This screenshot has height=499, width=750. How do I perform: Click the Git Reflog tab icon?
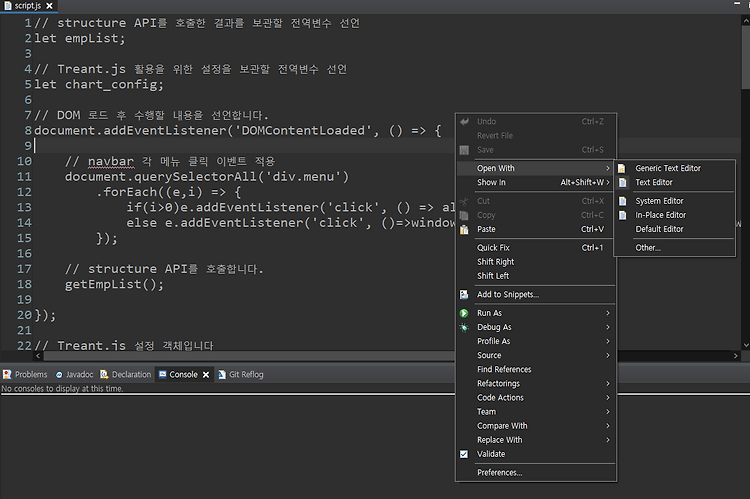click(x=222, y=375)
